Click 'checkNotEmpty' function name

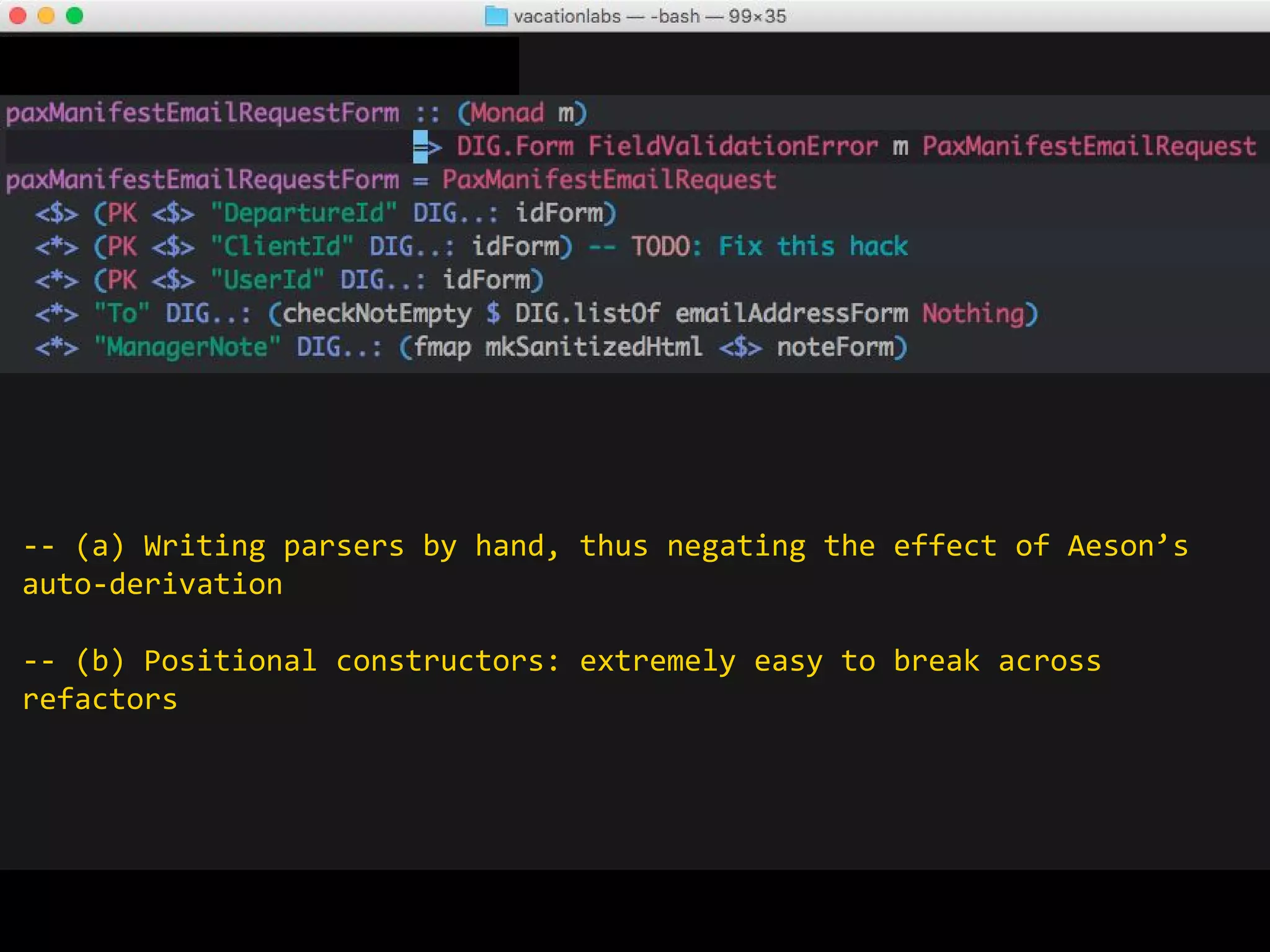[x=377, y=314]
